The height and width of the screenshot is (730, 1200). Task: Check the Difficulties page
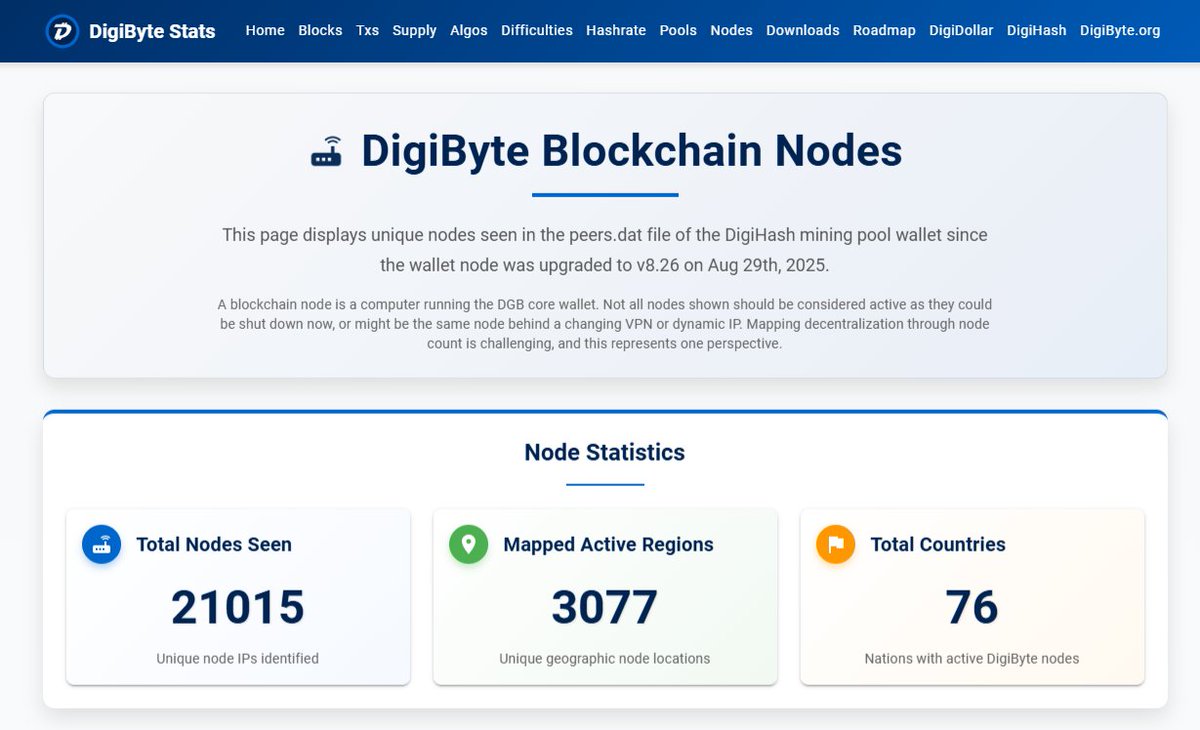click(x=537, y=30)
